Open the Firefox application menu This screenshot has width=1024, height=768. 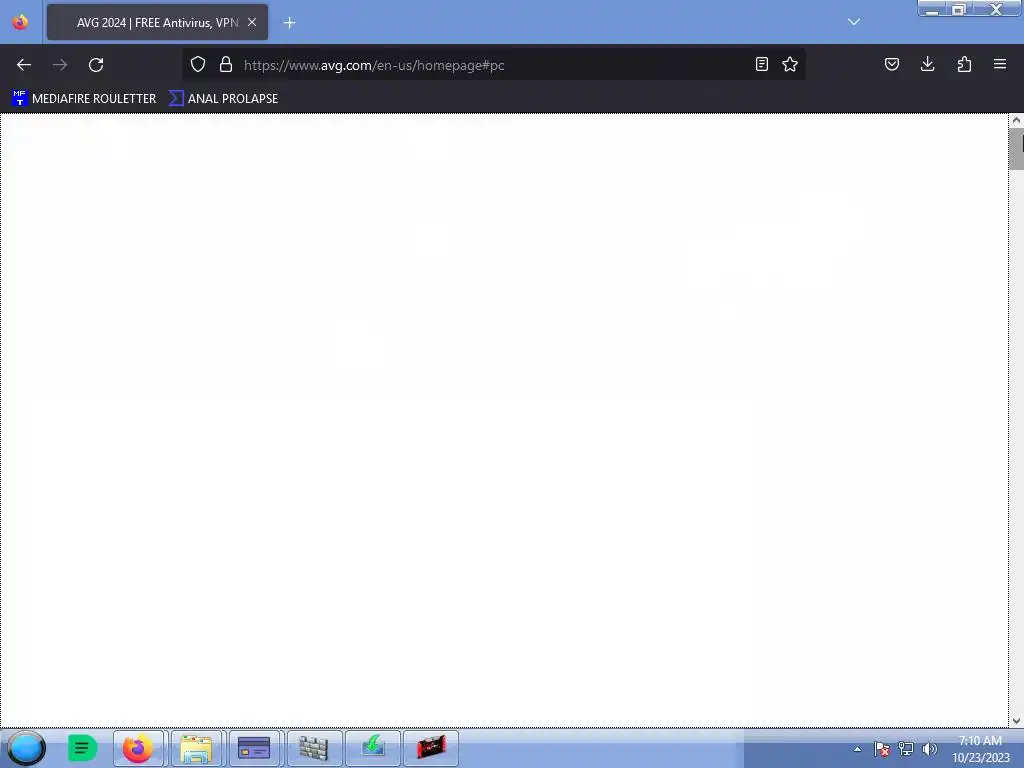(x=1000, y=64)
